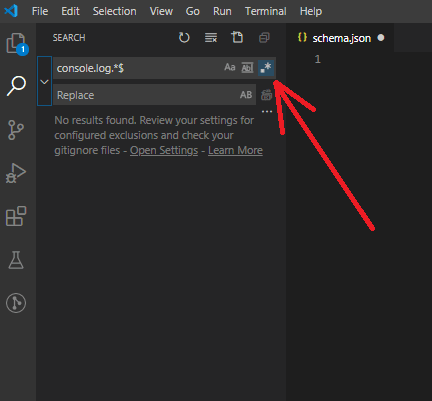Image resolution: width=432 pixels, height=401 pixels.
Task: Open the Terminal menu
Action: point(266,11)
